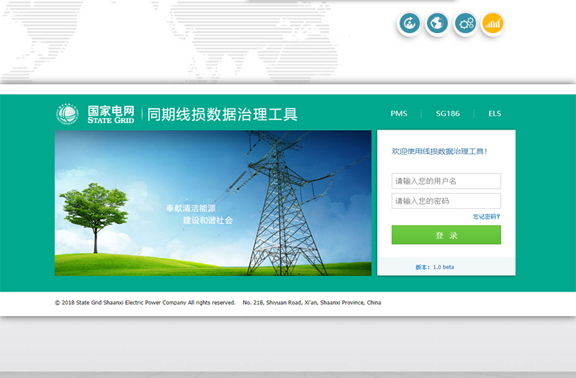
Task: Click the welcome message 欢迎使用线损数据治理工具
Action: point(439,151)
